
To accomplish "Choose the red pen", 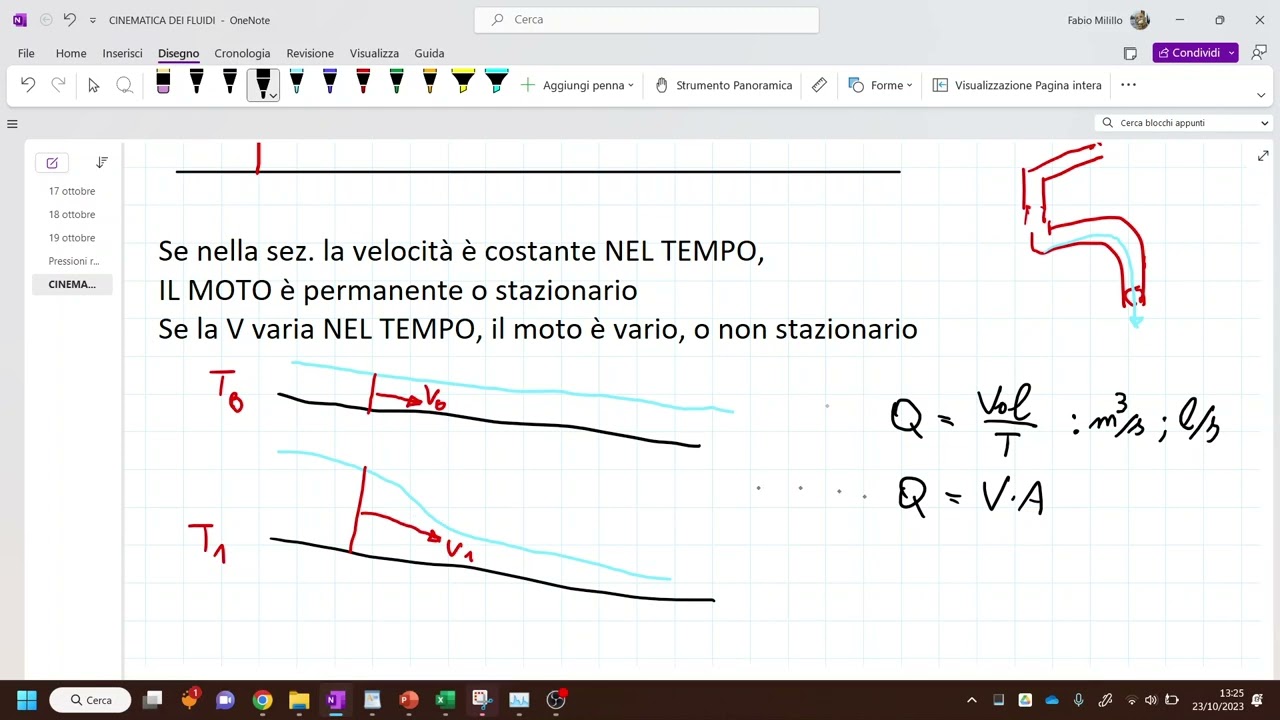I will (363, 83).
